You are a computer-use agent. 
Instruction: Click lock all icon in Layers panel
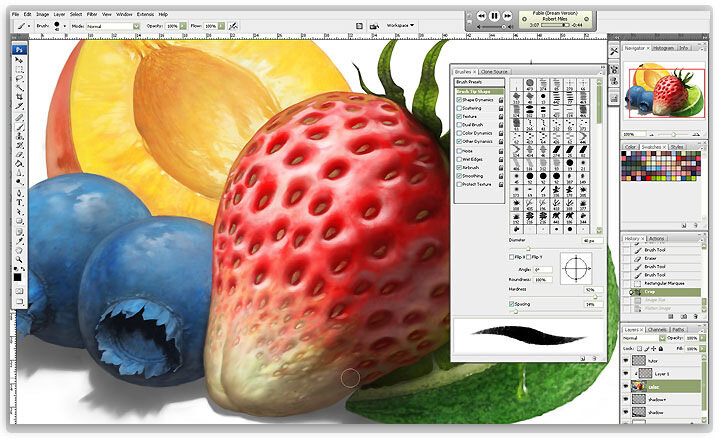660,349
